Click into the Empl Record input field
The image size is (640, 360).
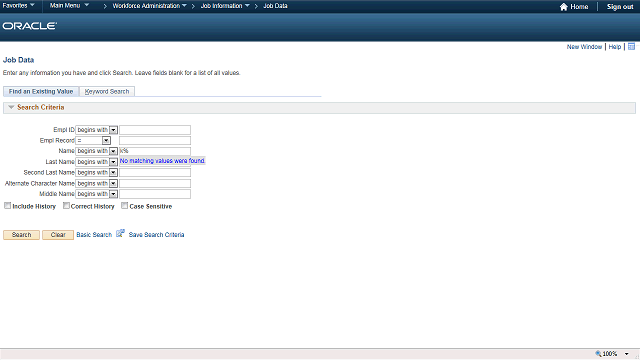(x=155, y=140)
